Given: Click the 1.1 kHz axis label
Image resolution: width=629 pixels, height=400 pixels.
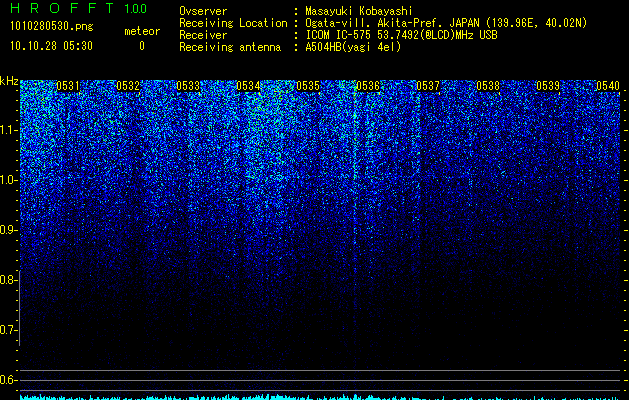Looking at the screenshot, I should (x=8, y=130).
